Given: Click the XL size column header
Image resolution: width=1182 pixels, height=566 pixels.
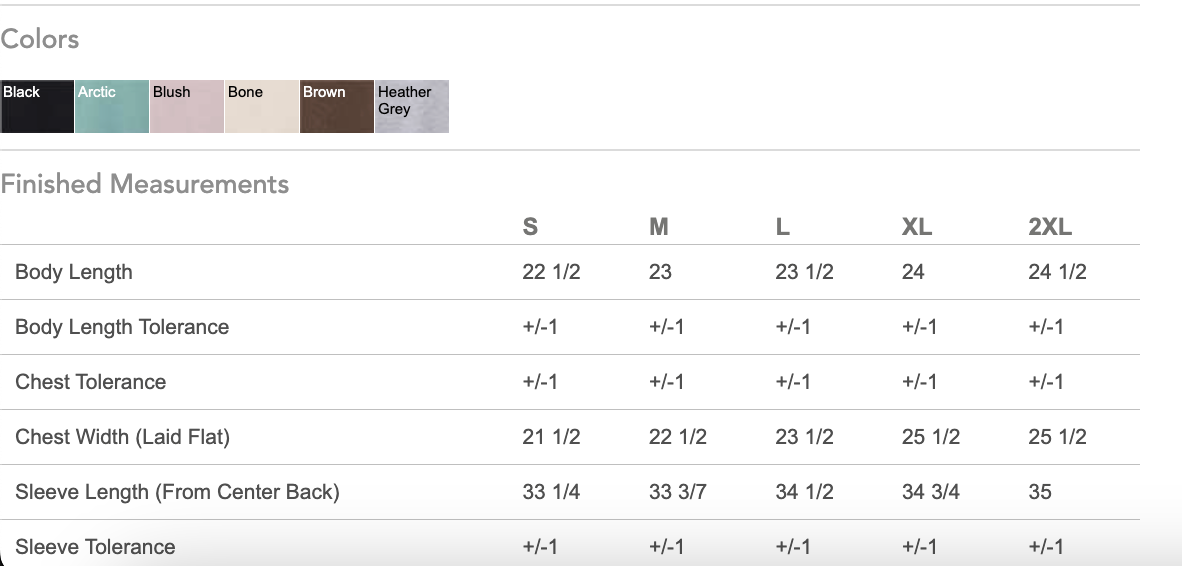Looking at the screenshot, I should 916,227.
